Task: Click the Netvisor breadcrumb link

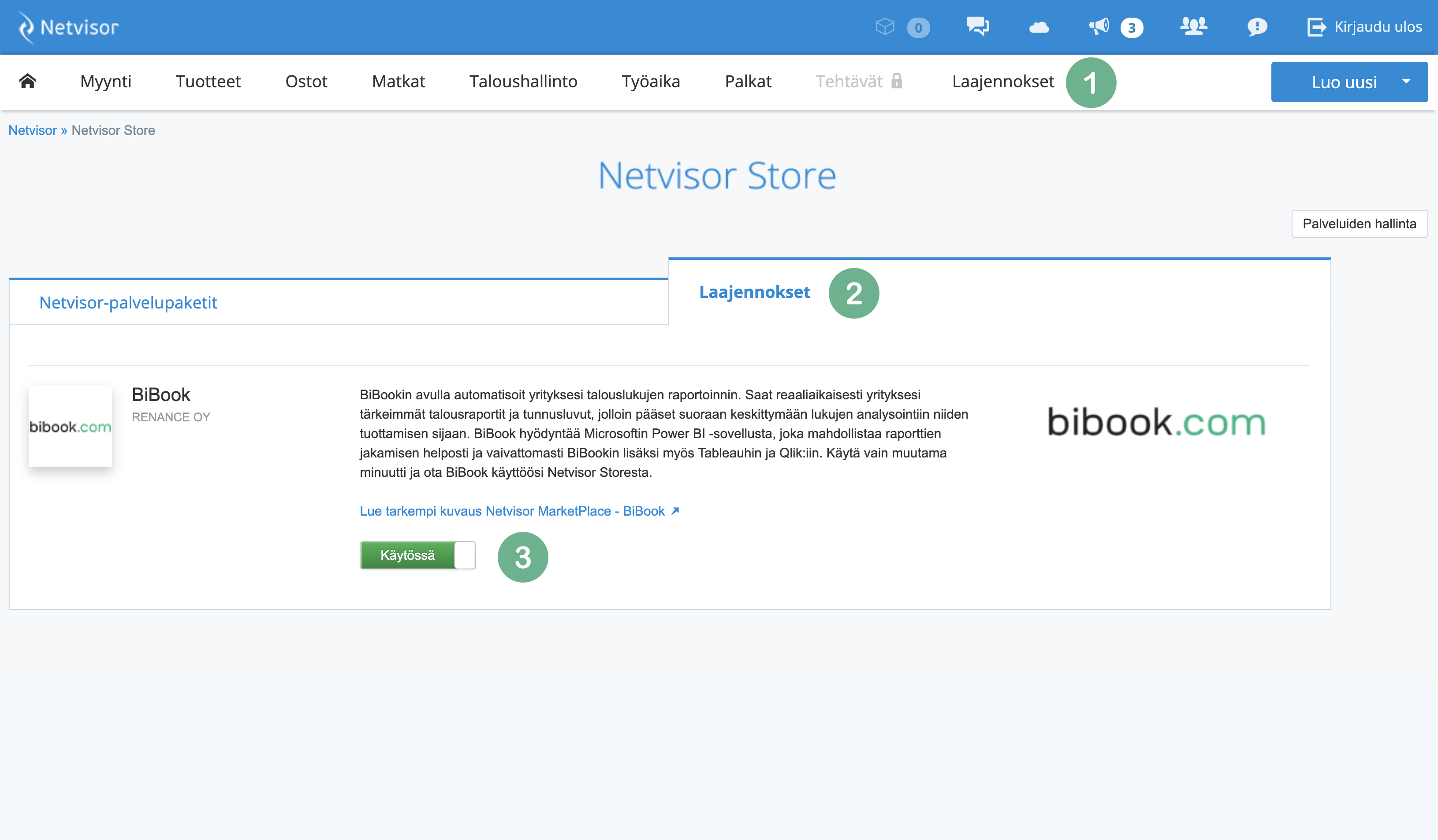Action: (33, 130)
